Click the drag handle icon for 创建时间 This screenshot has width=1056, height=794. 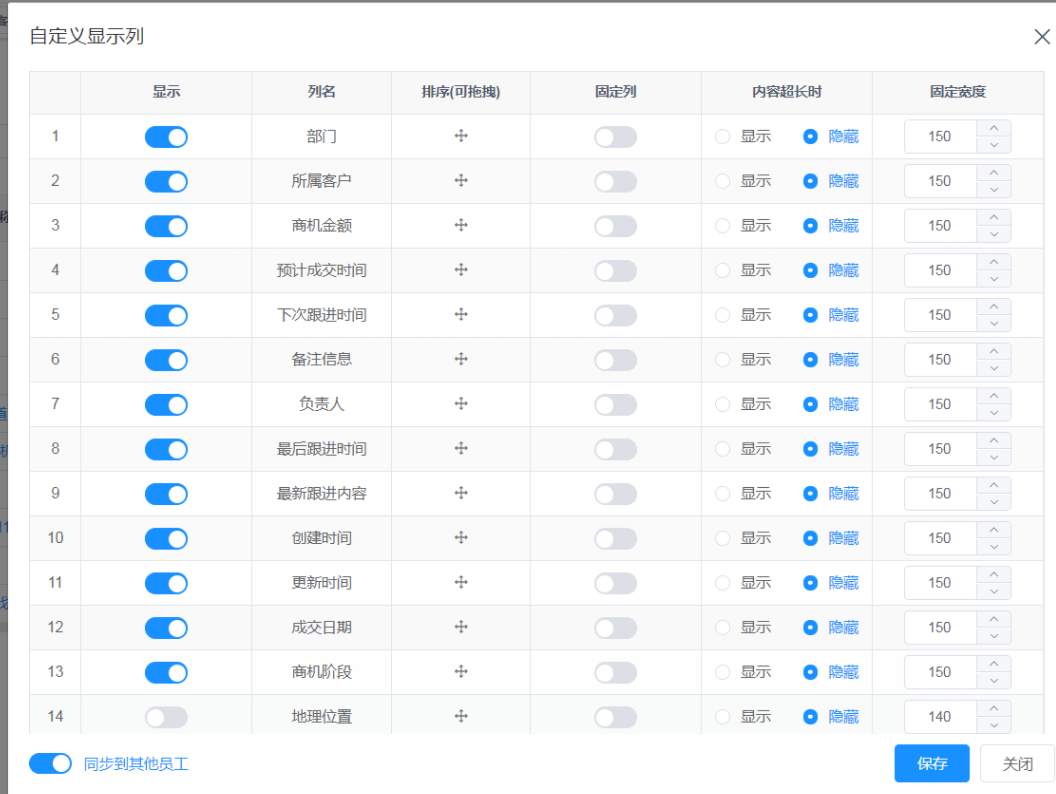click(460, 538)
